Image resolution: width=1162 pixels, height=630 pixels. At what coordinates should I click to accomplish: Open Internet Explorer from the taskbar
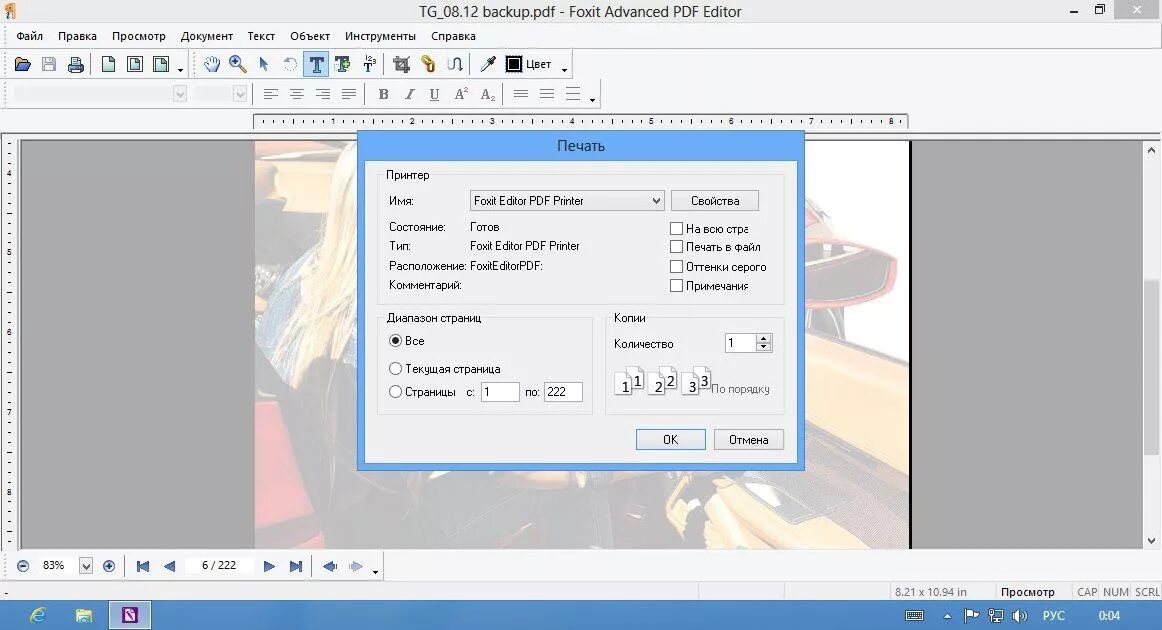click(x=37, y=615)
